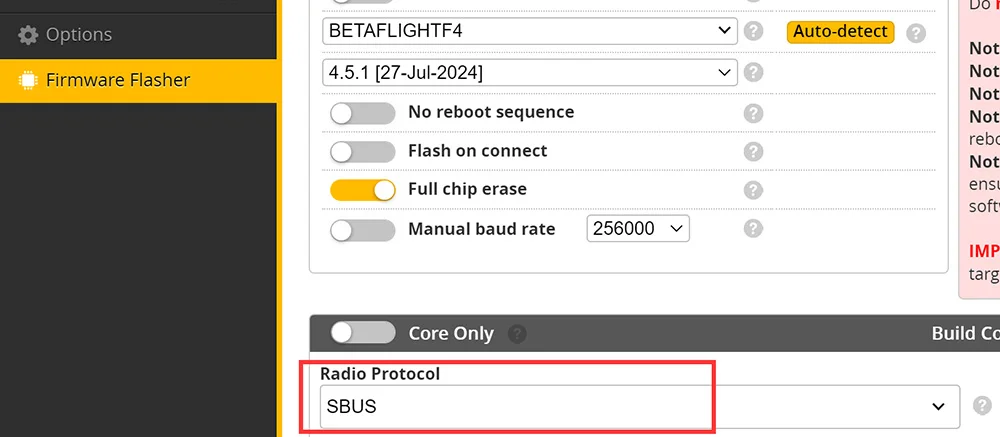Viewport: 1000px width, 437px height.
Task: Click help icon beside firmware version dropdown
Action: 754,72
